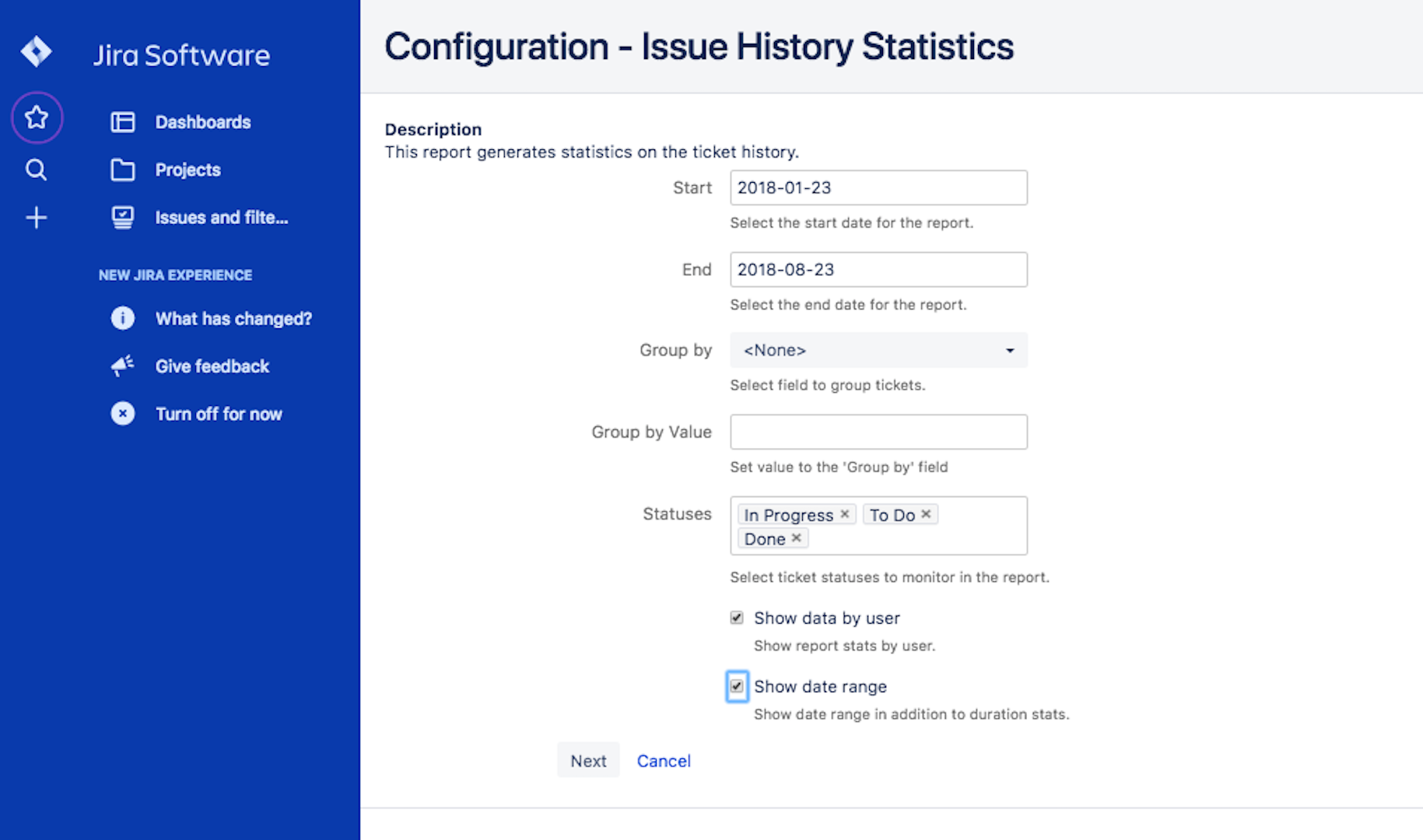Image resolution: width=1423 pixels, height=840 pixels.
Task: Cancel the report configuration
Action: [x=664, y=761]
